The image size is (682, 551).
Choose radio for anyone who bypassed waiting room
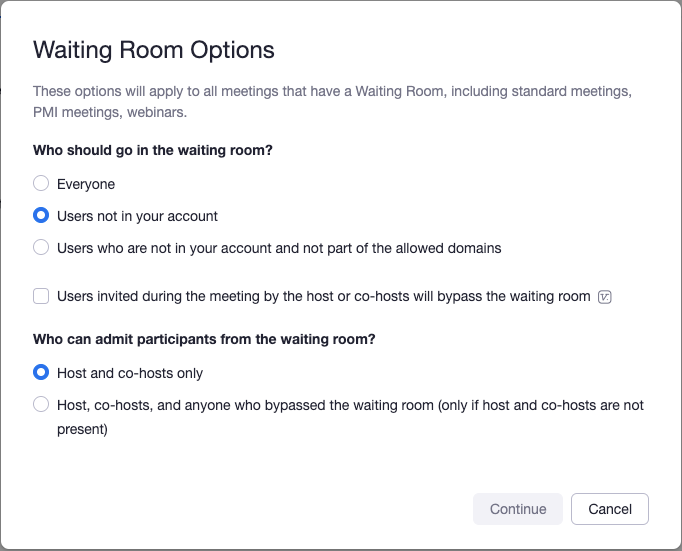41,404
